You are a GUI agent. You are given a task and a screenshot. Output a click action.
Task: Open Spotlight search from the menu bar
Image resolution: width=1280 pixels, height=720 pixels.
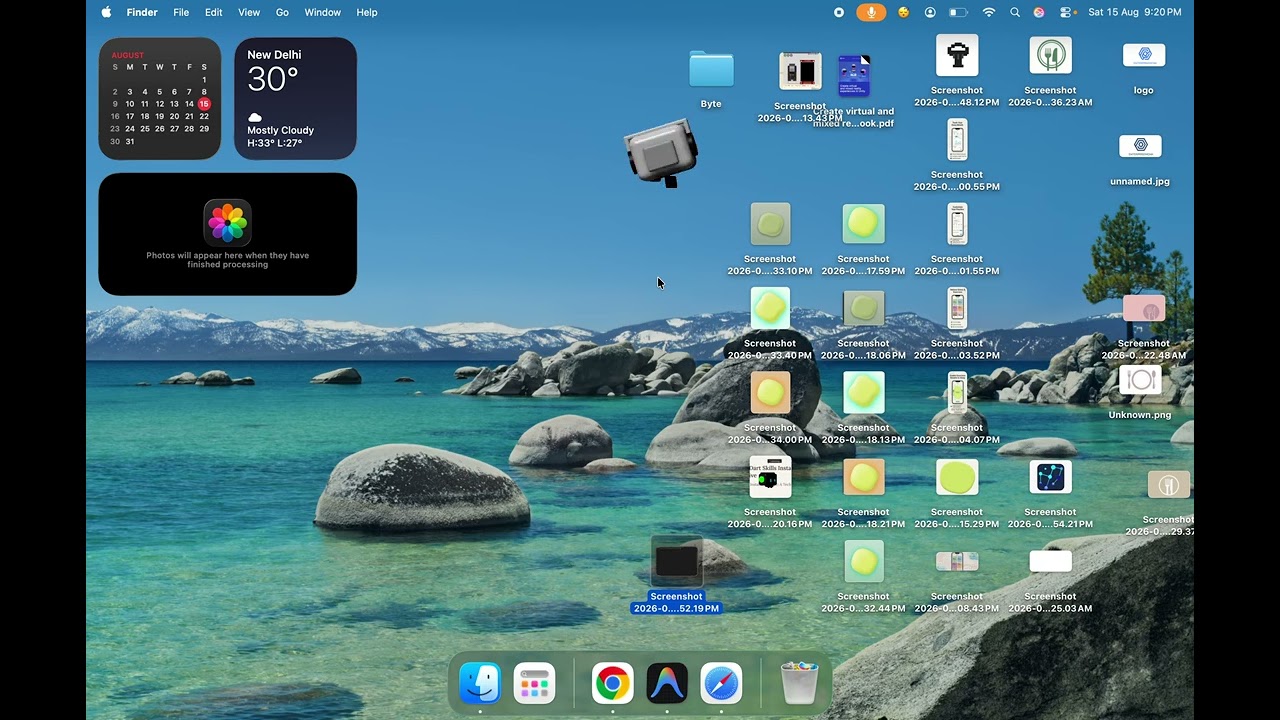point(1015,12)
